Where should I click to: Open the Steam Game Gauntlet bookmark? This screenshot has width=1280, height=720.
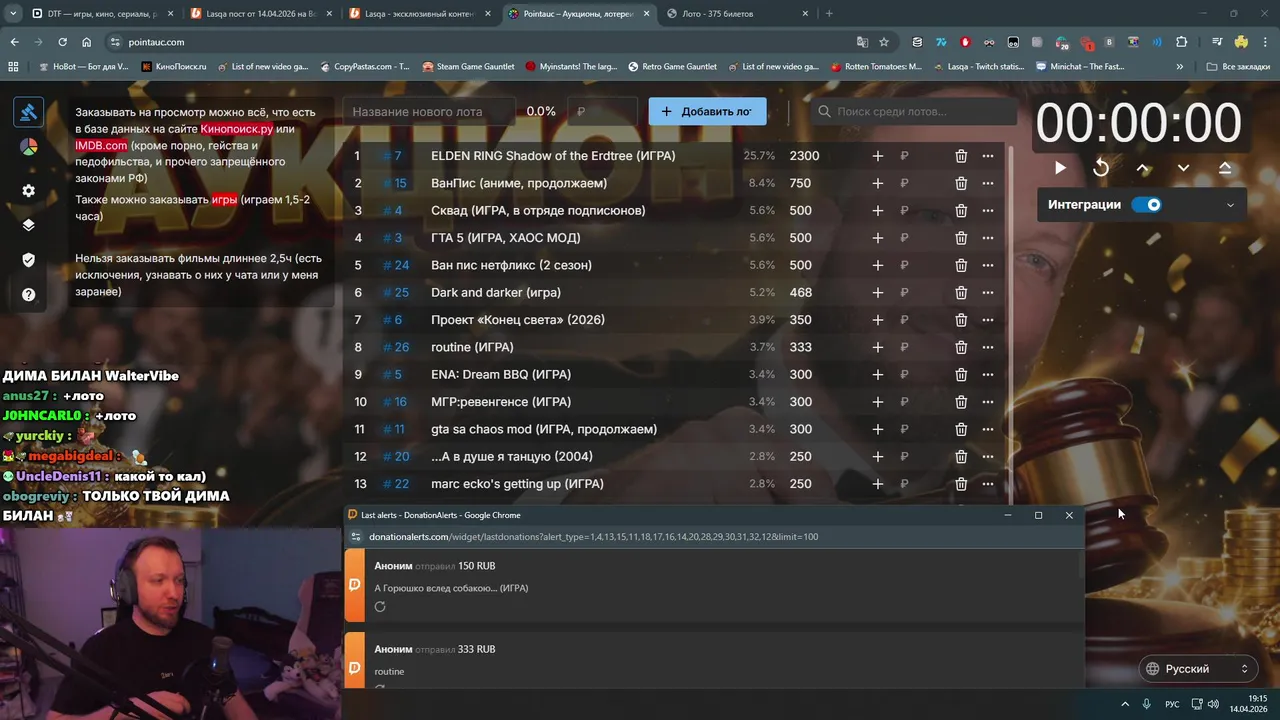(468, 67)
